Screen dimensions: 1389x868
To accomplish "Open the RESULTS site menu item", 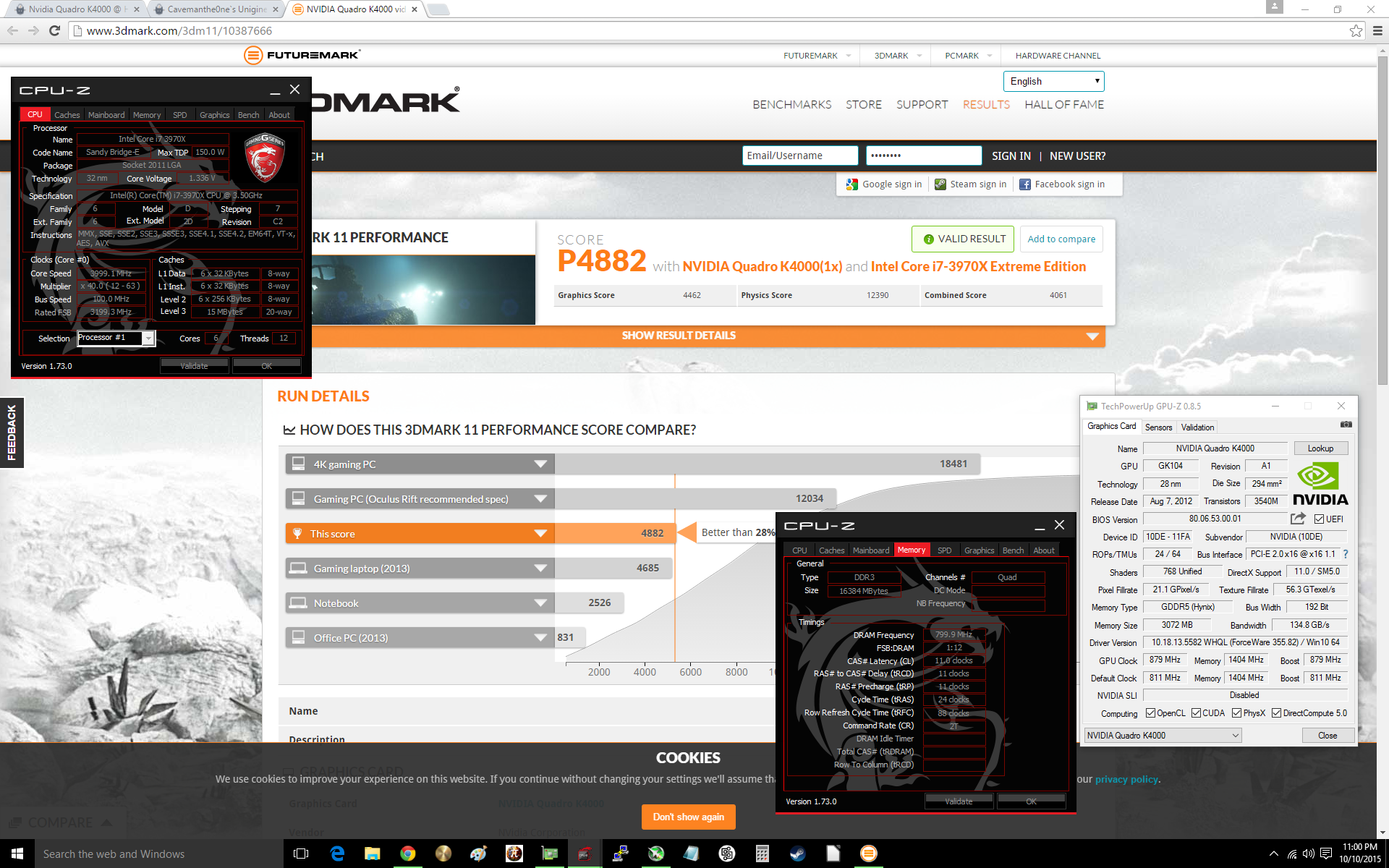I will click(x=986, y=105).
